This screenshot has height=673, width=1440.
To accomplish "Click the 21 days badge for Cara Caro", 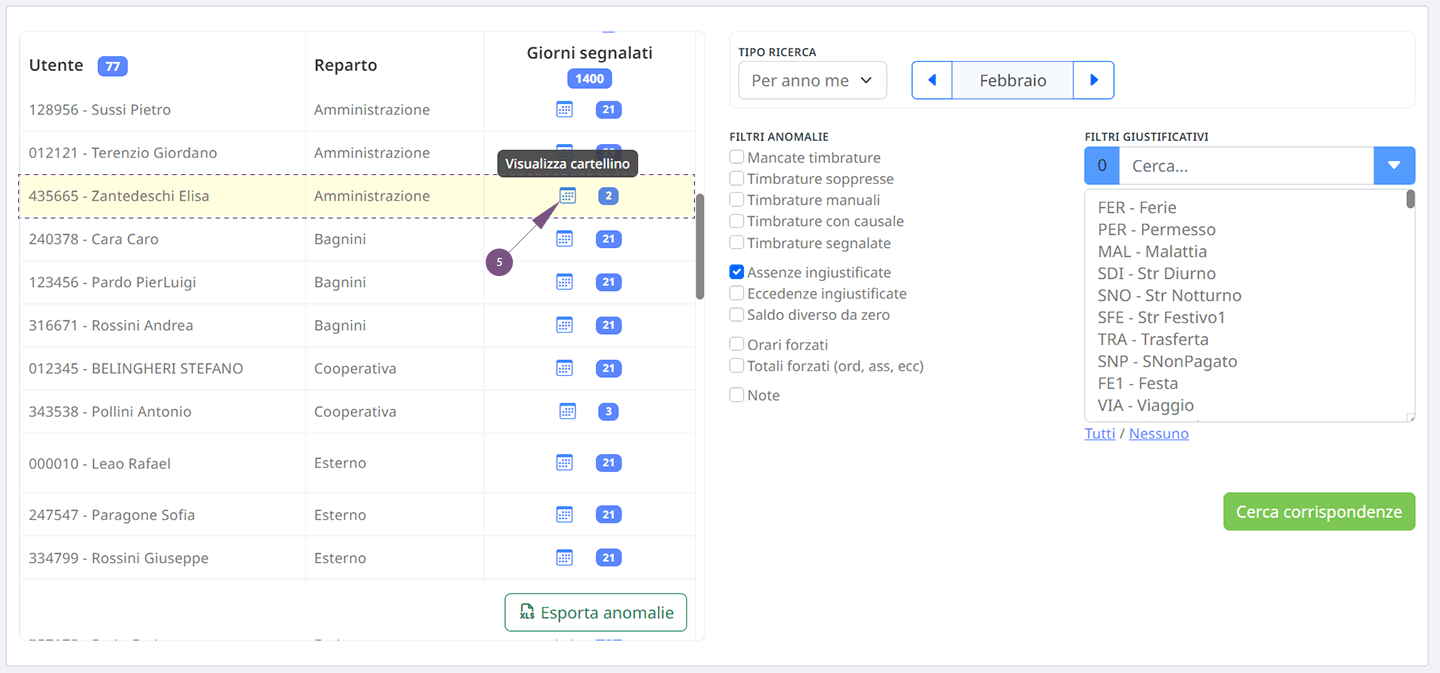I will tap(608, 239).
